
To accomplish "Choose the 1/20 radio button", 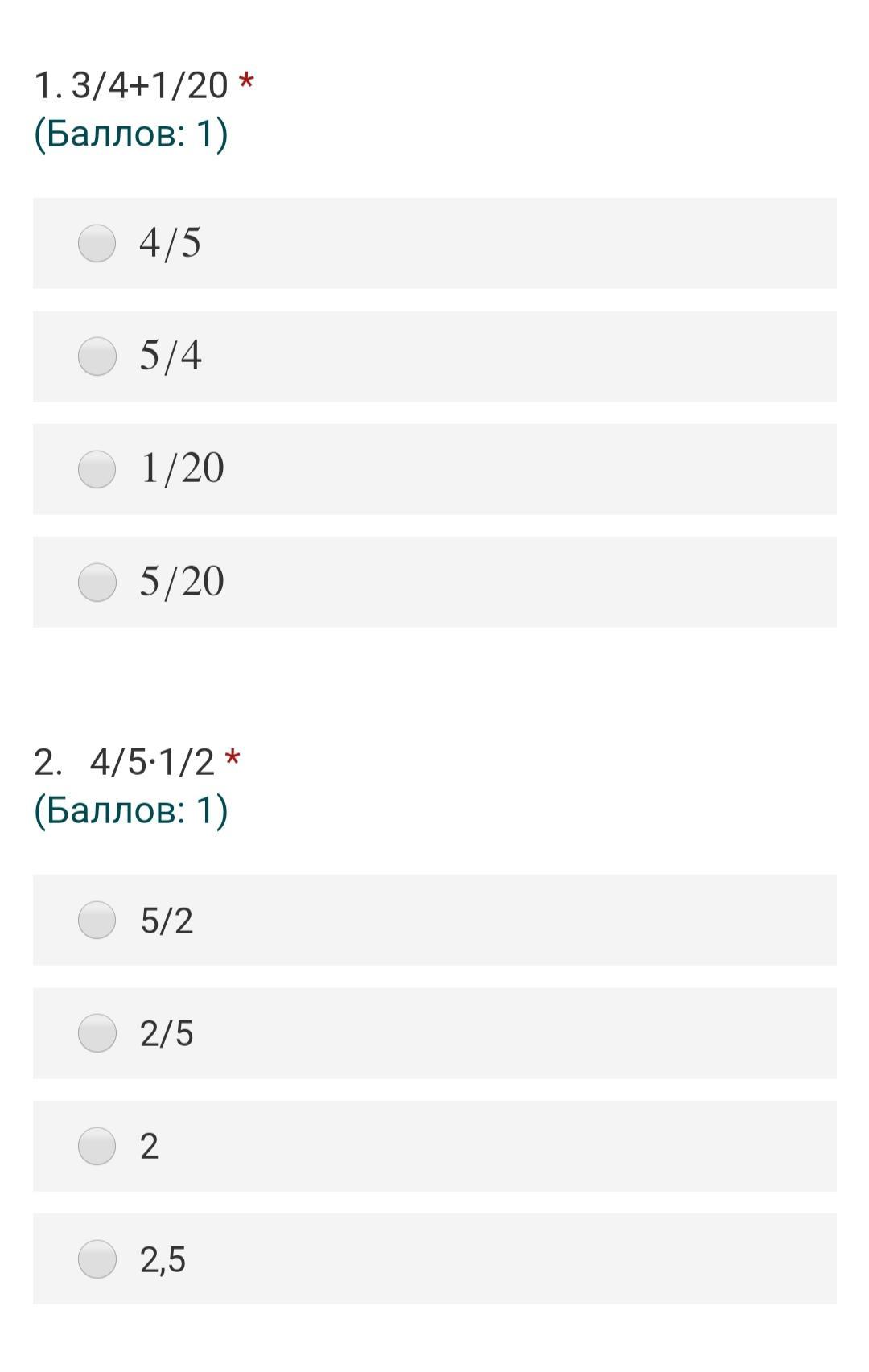I will click(x=97, y=469).
